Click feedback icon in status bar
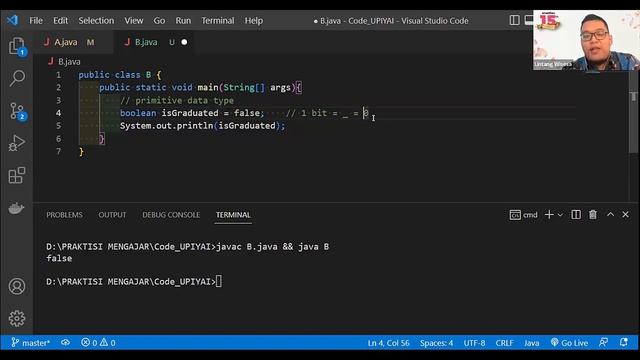 pyautogui.click(x=604, y=343)
